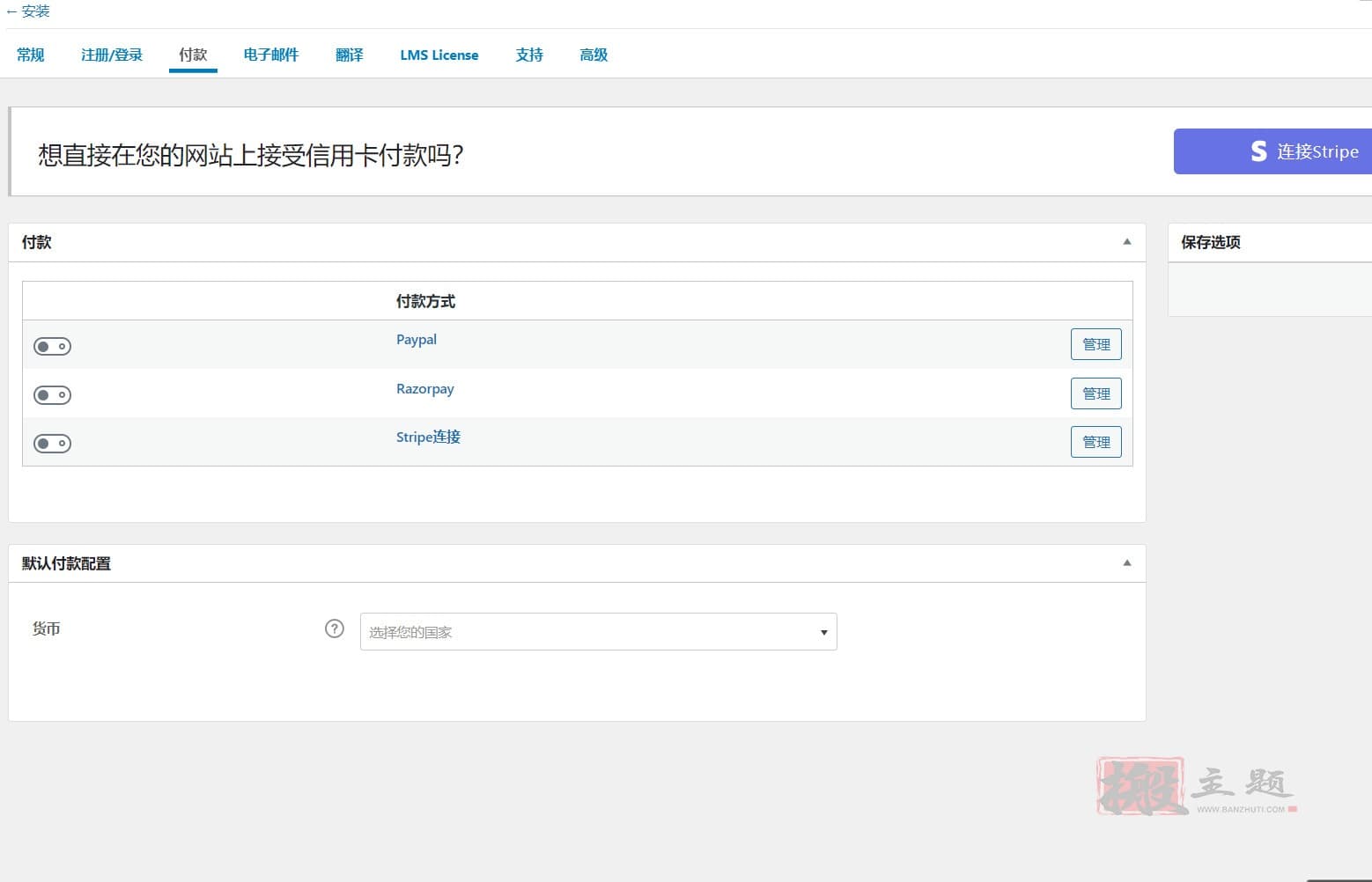Toggle the Razorpay payment switch

coord(52,394)
